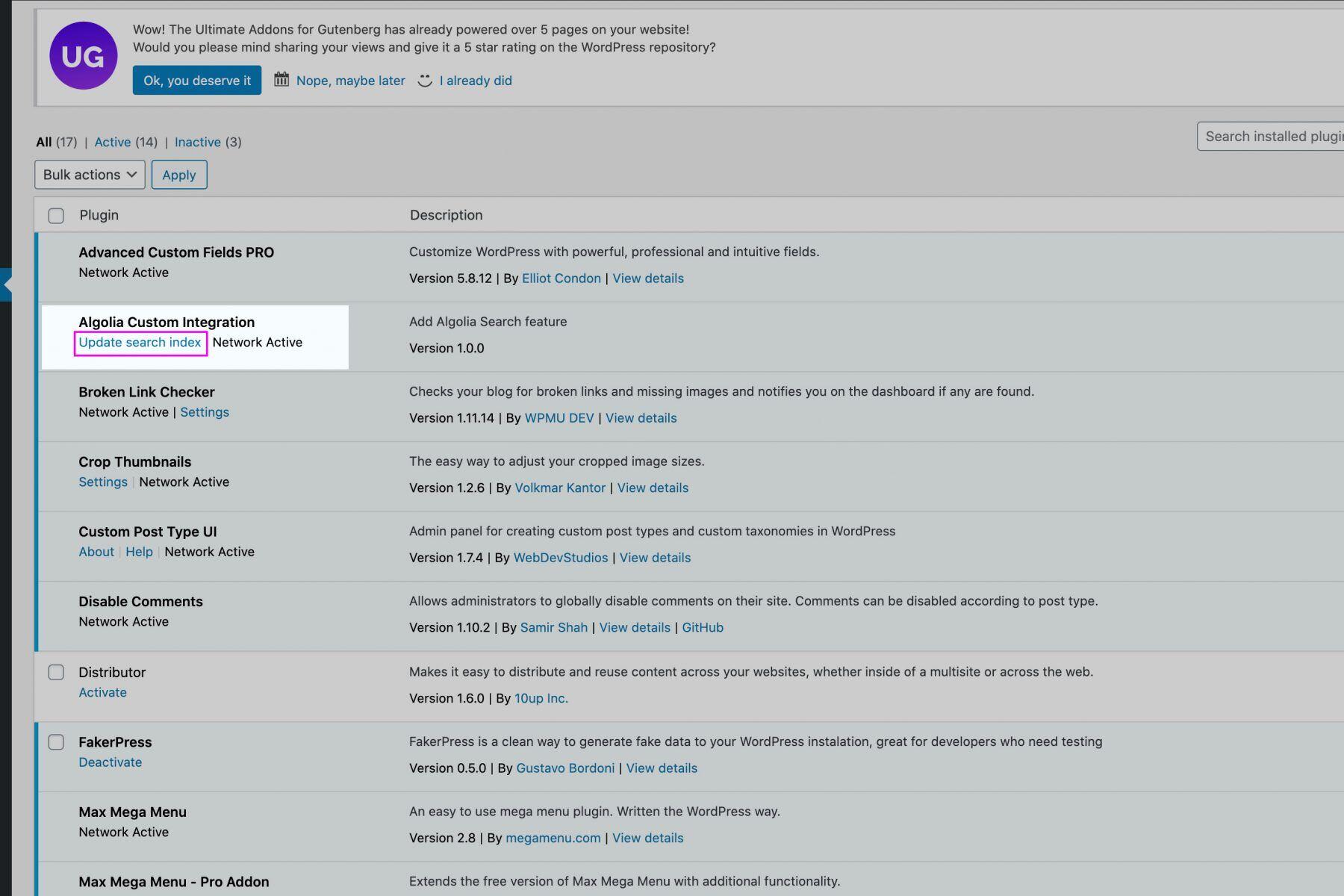Deactivate the FakerPress plugin
The image size is (1344, 896).
click(111, 762)
